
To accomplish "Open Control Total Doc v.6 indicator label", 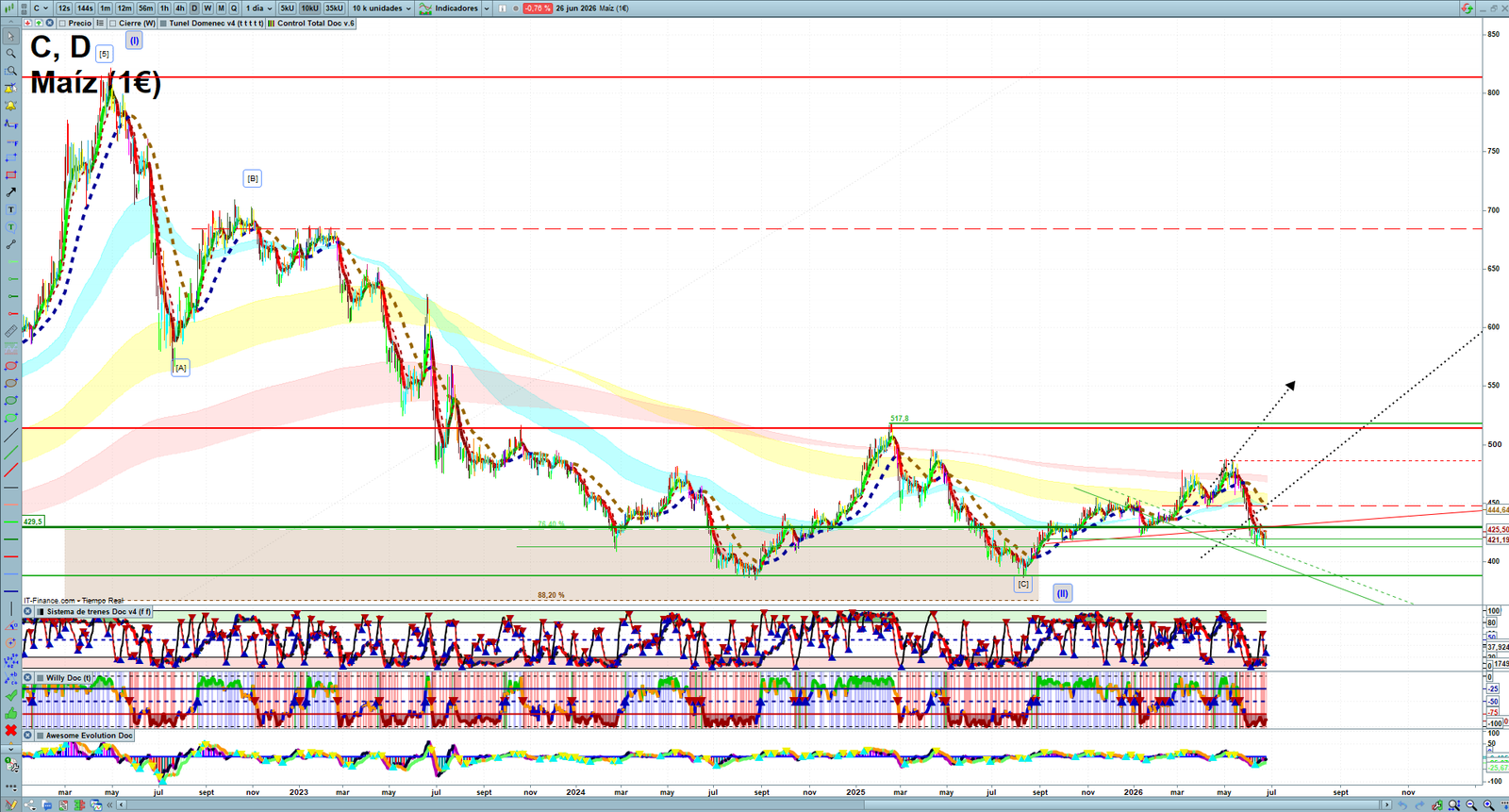I will 311,23.
